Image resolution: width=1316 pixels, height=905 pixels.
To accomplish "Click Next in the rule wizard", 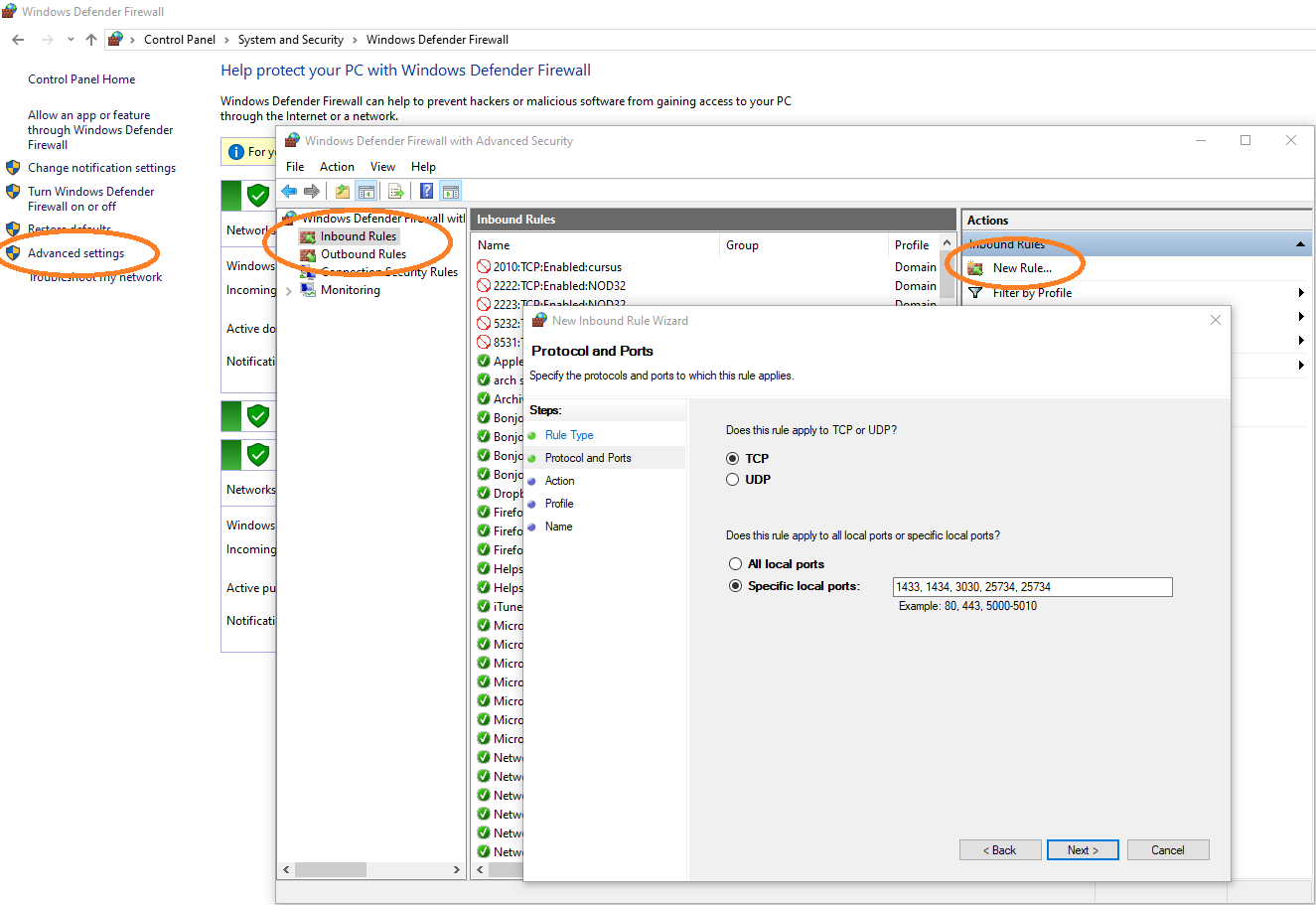I will click(x=1083, y=850).
